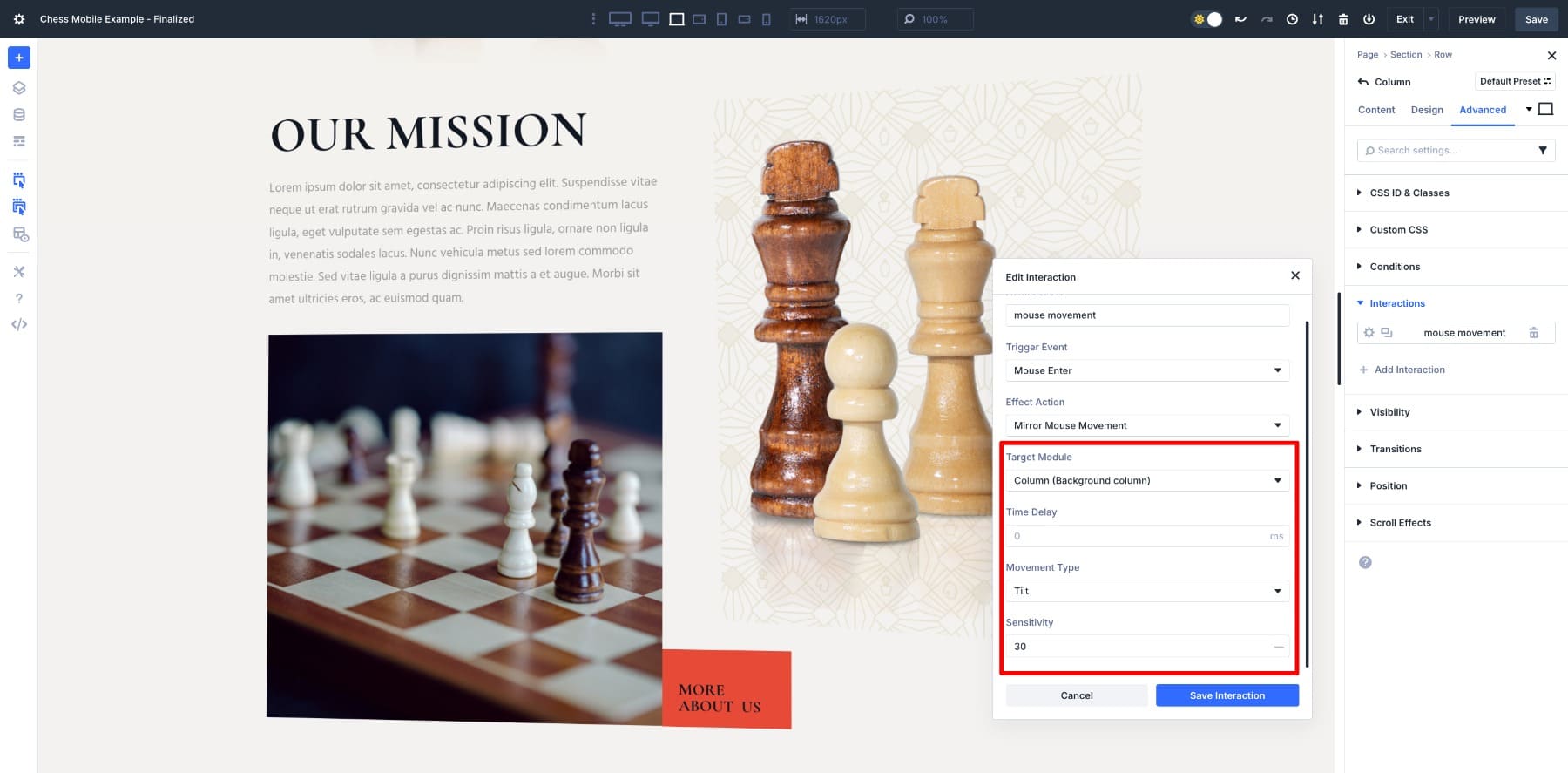
Task: Click the history clock icon
Action: click(x=1292, y=19)
